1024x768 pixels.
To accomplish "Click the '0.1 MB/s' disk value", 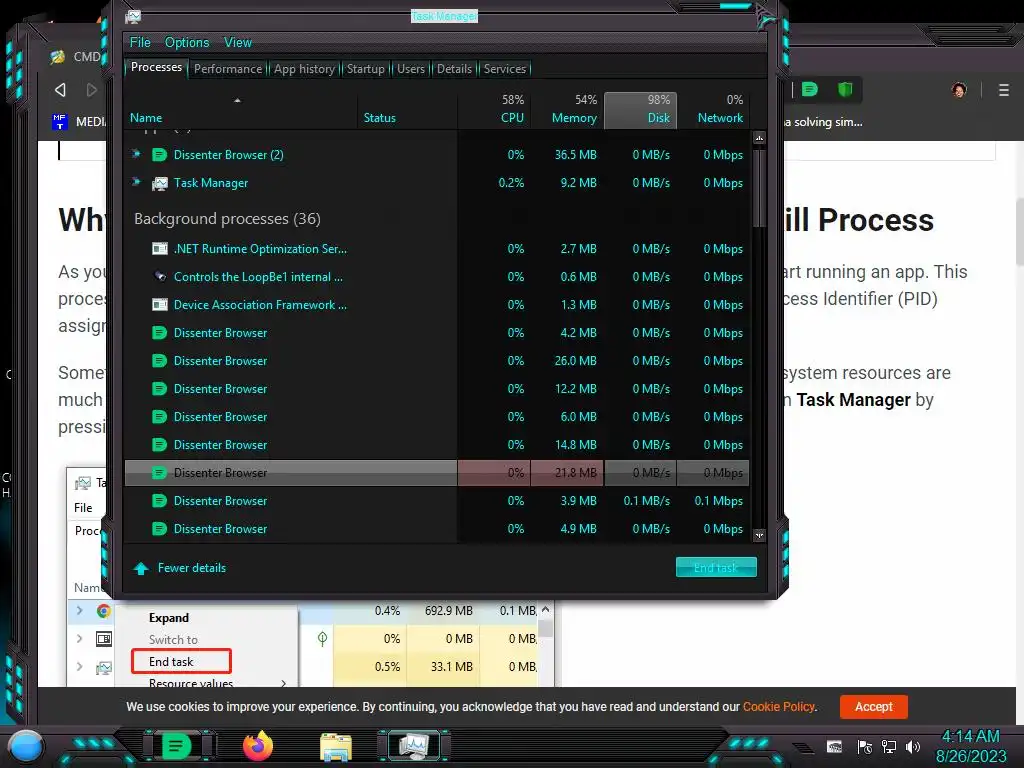I will point(646,501).
